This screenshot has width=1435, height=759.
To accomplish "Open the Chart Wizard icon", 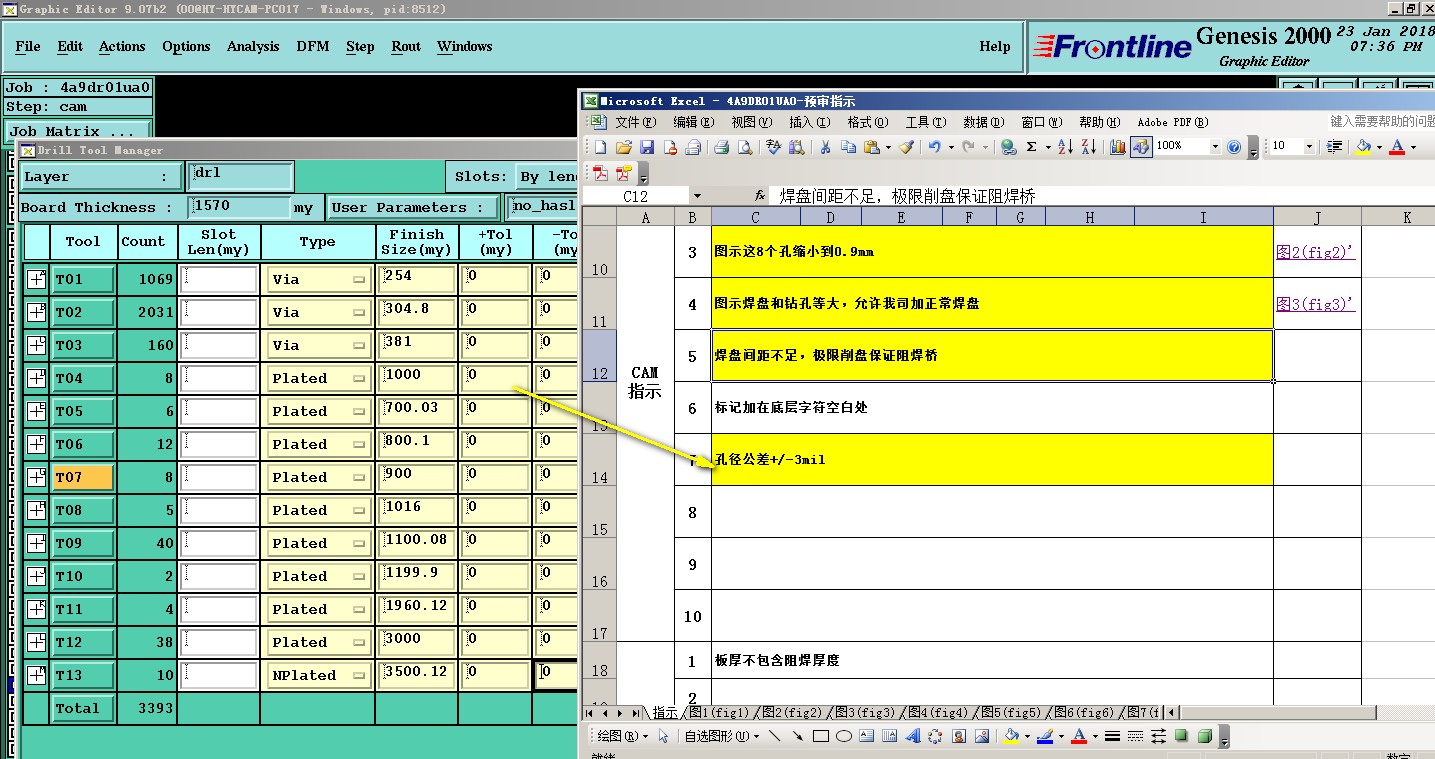I will coord(1118,146).
